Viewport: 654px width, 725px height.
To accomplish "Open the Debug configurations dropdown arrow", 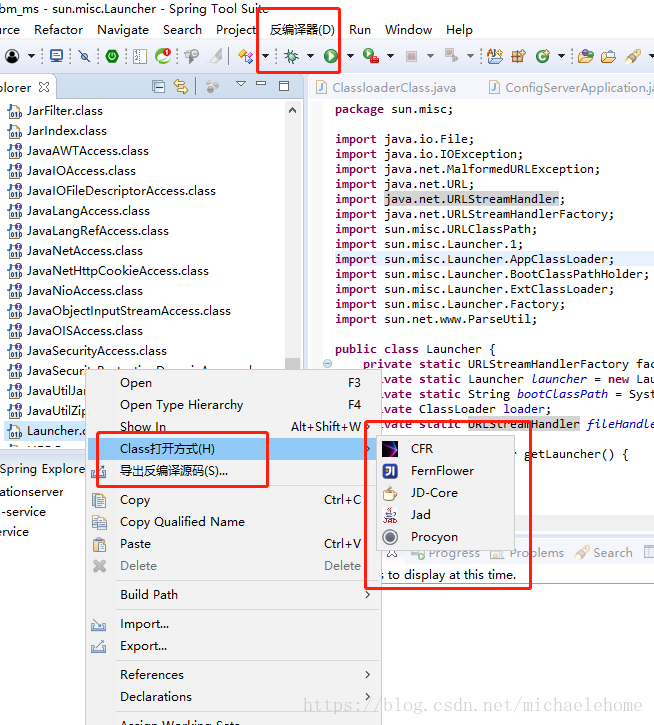I will [310, 56].
